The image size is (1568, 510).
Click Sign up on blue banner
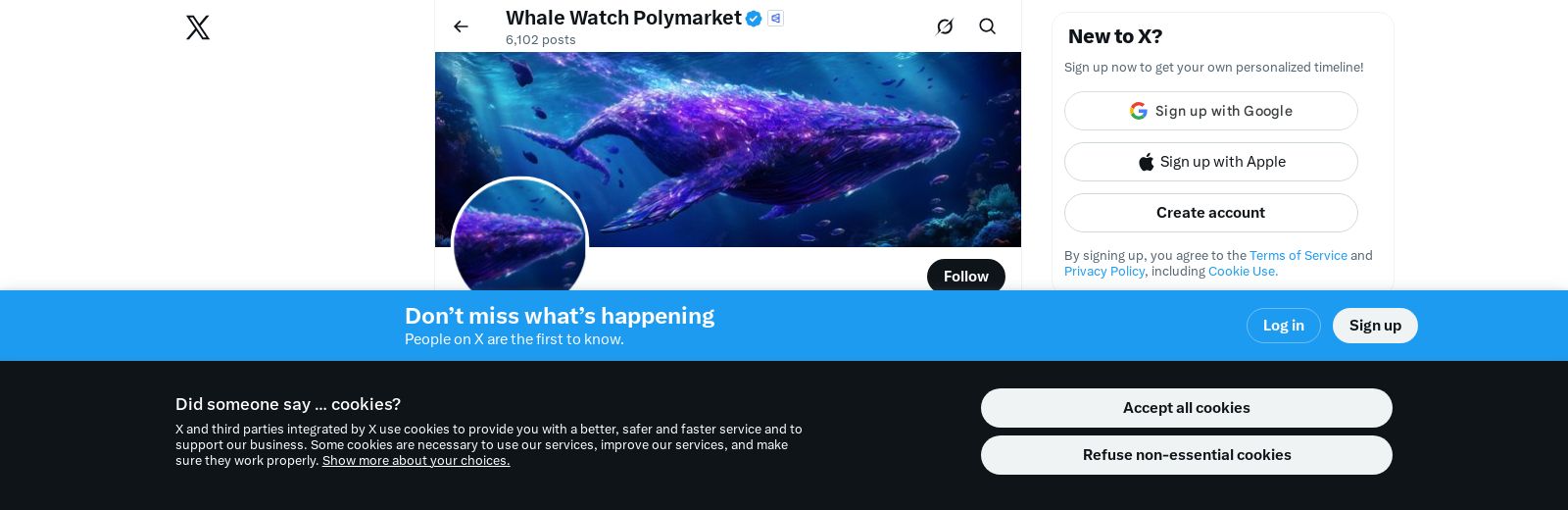tap(1375, 326)
